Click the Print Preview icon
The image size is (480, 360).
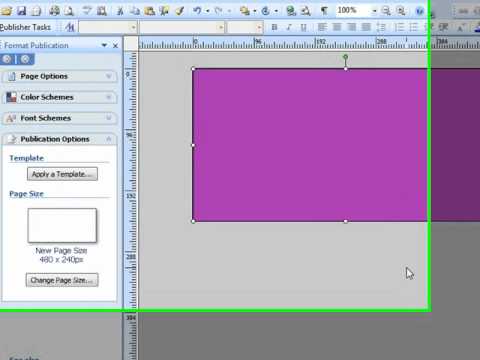[69, 11]
